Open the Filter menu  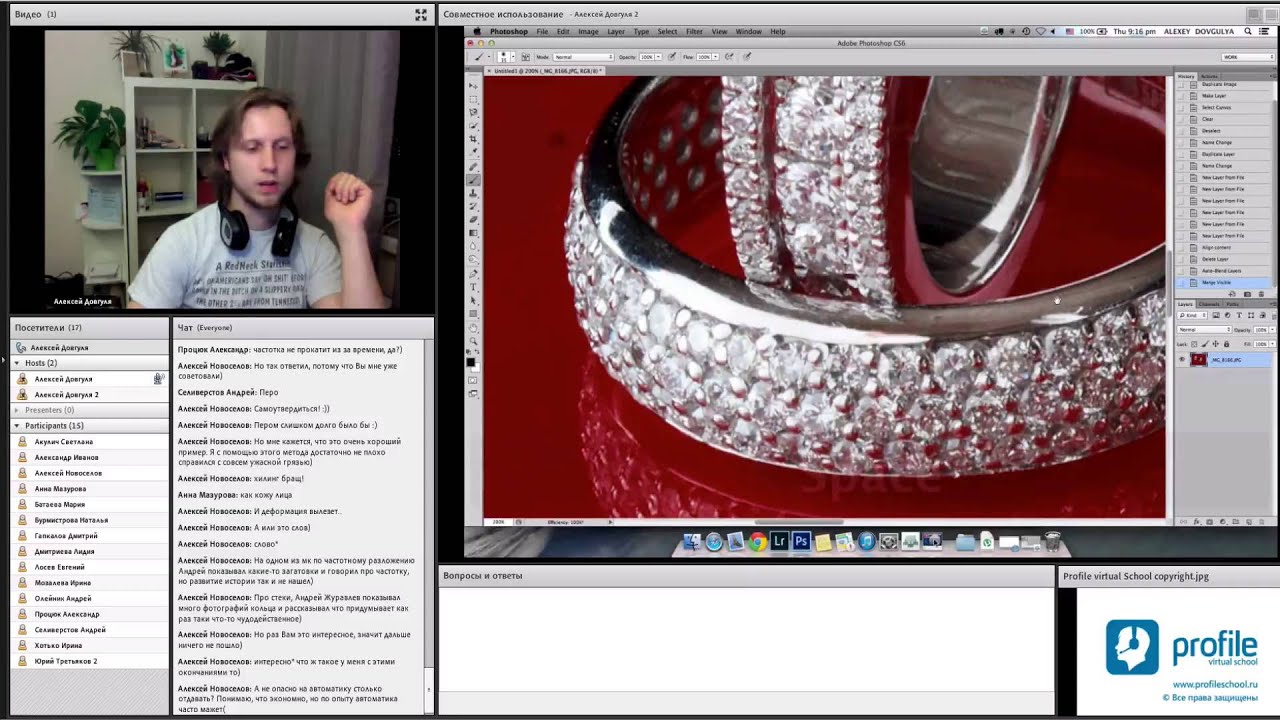(694, 31)
